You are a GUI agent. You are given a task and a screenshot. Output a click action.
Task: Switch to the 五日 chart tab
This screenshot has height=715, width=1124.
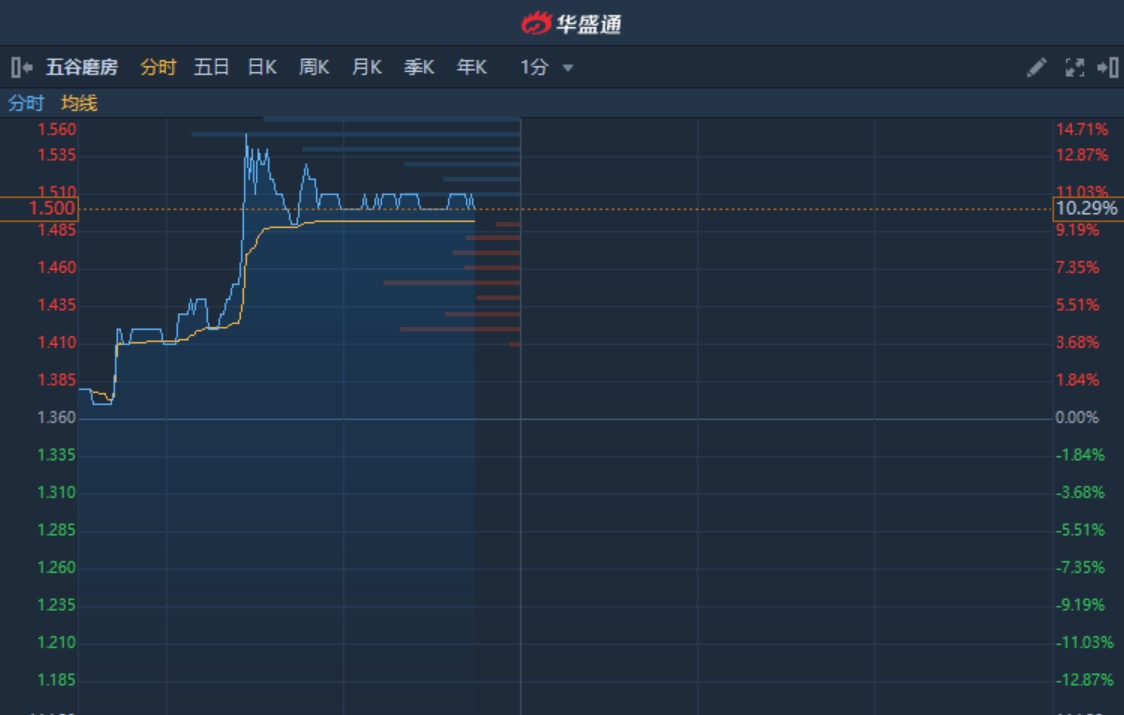tap(211, 68)
